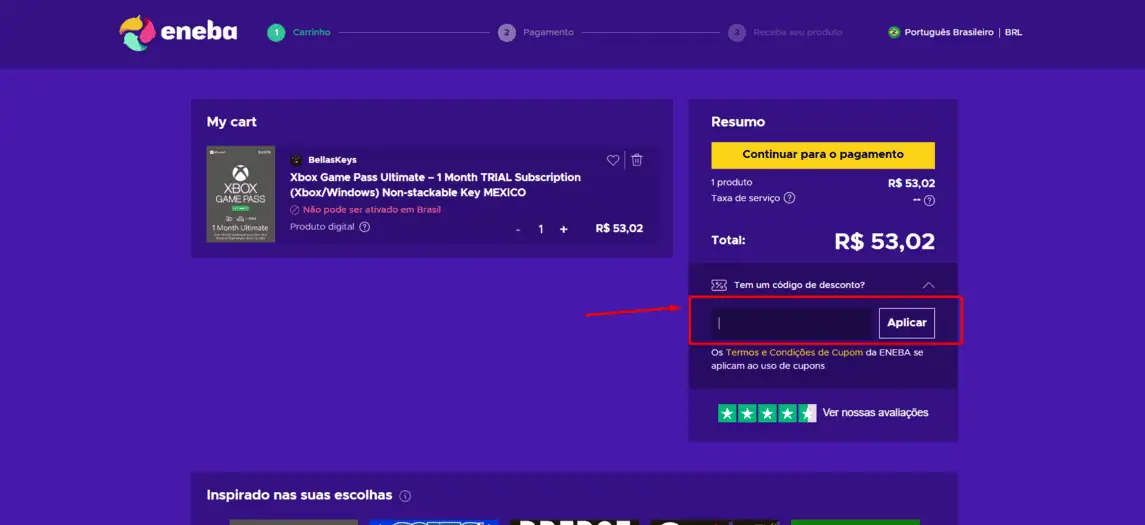Open Termos e Condições de Cupom link
Screen dimensions: 1145x525
[x=794, y=353]
